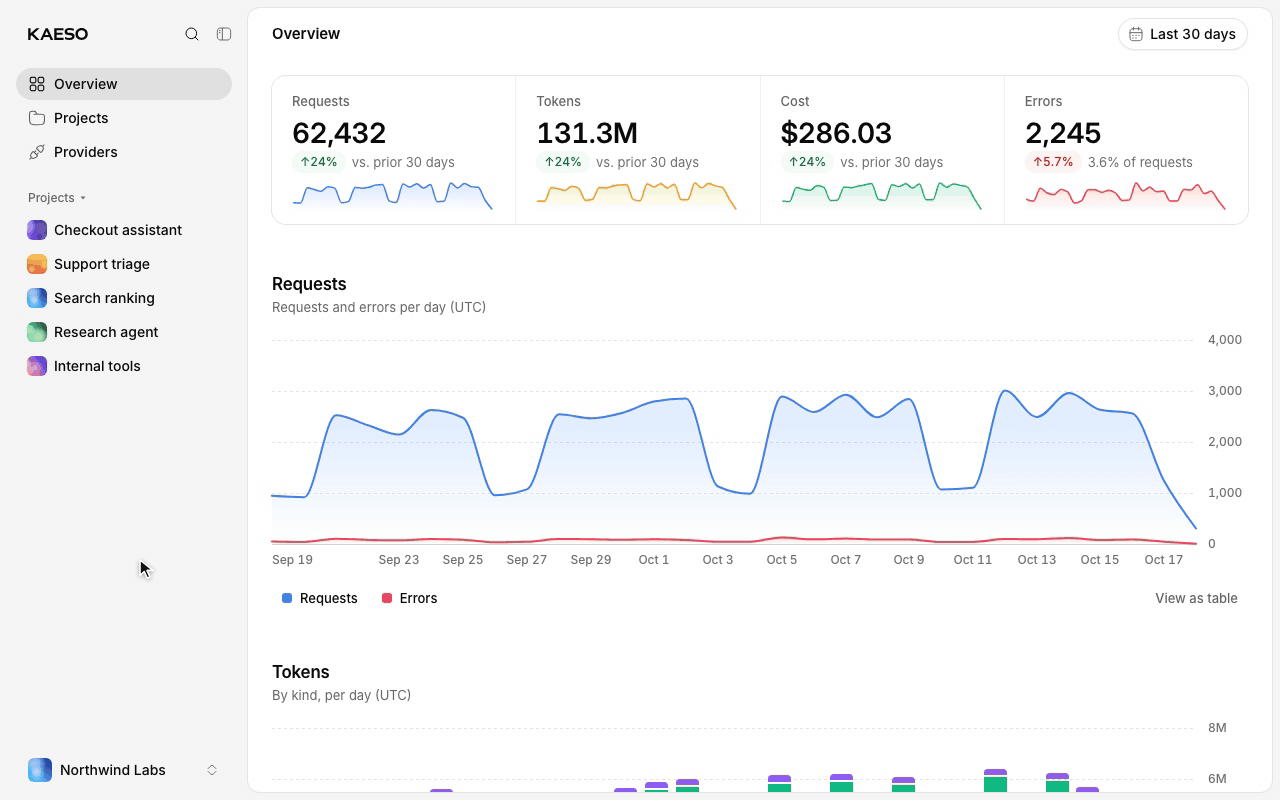Open the Support triage project
Viewport: 1280px width, 800px height.
124,264
